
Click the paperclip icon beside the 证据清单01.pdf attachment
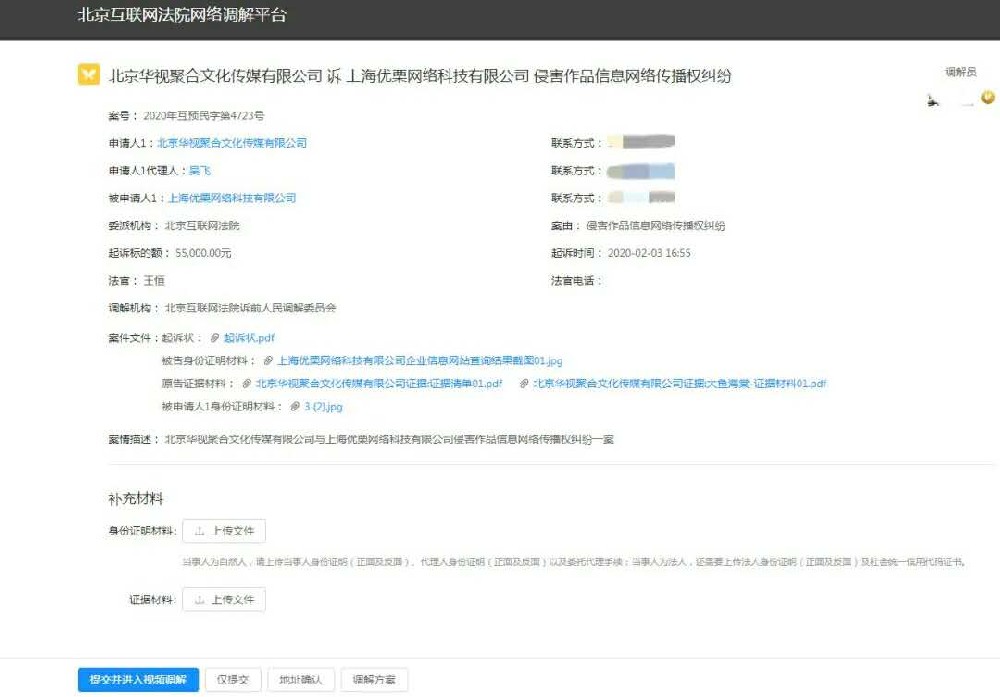pos(246,384)
